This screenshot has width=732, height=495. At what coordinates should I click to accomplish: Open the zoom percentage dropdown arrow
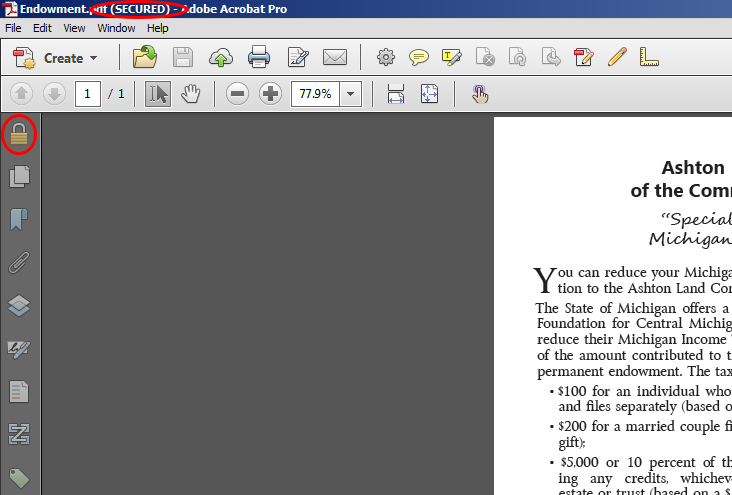350,94
